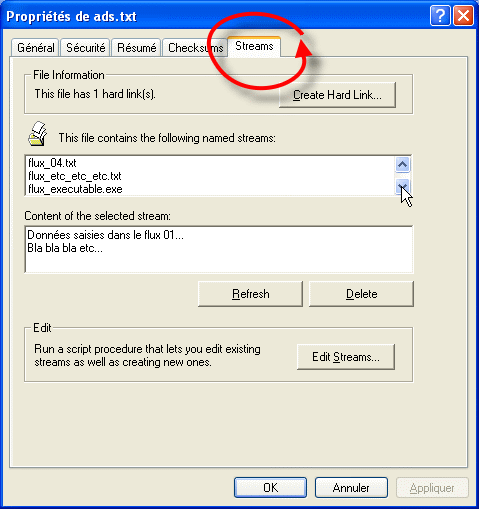Confirm with the OK button
The image size is (479, 509).
[270, 488]
